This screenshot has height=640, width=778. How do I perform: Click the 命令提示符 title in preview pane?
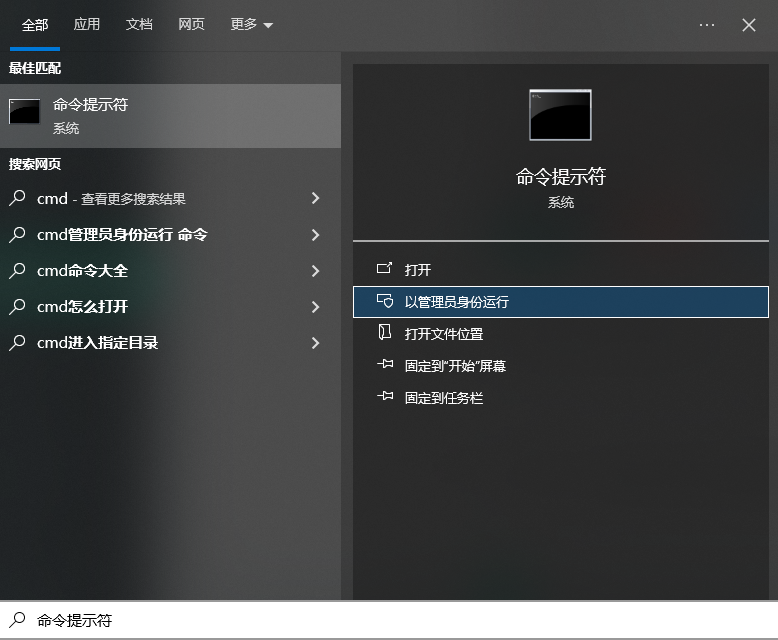(561, 177)
